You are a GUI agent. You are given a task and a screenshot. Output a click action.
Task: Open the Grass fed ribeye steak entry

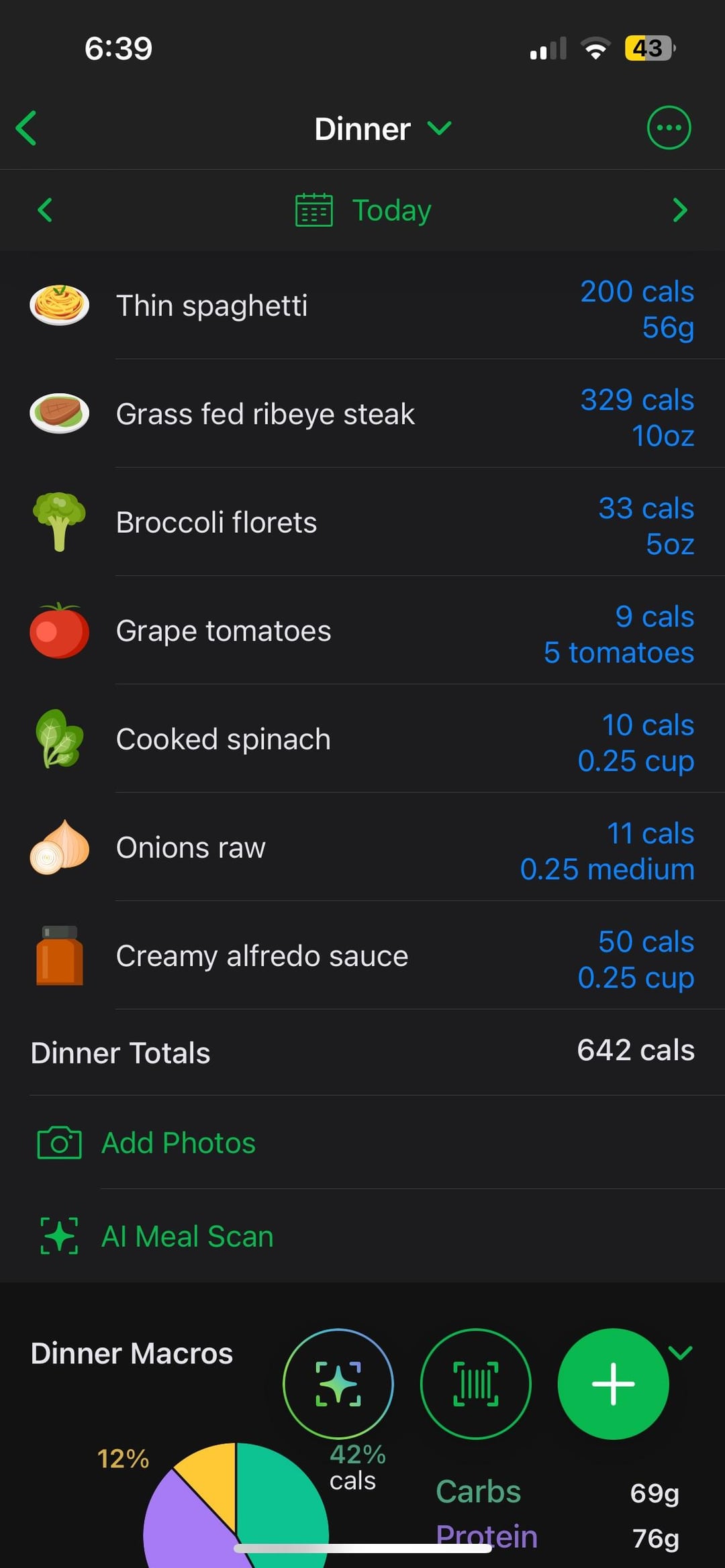[265, 414]
